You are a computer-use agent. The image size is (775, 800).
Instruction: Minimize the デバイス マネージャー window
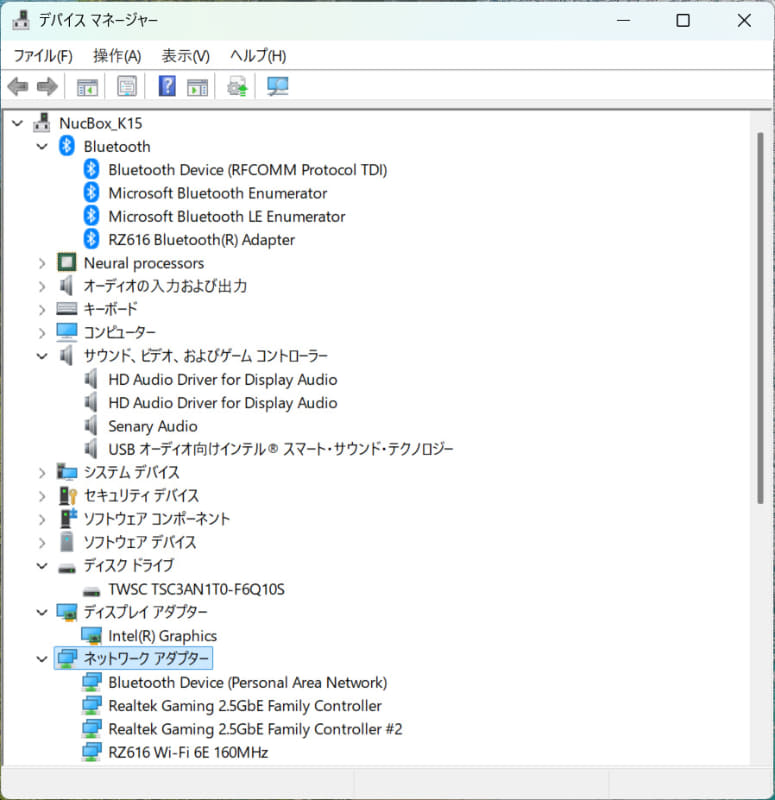[623, 20]
